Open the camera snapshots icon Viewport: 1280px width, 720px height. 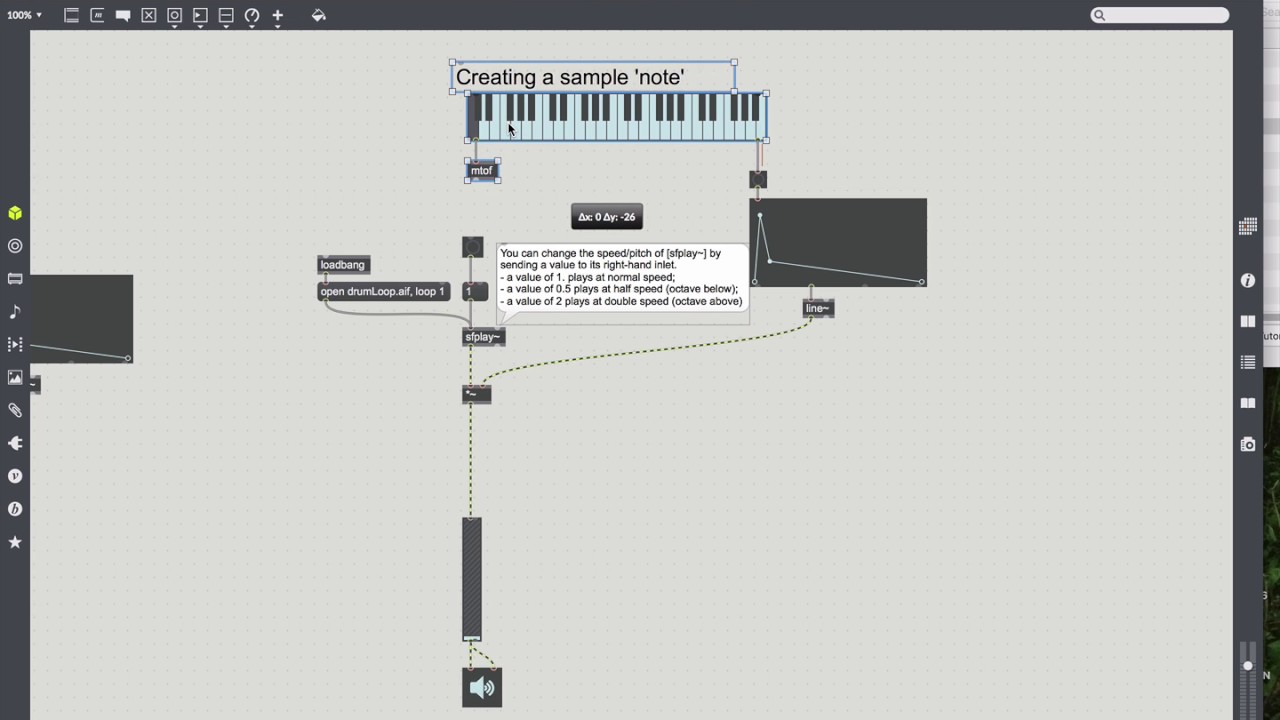pos(1248,444)
